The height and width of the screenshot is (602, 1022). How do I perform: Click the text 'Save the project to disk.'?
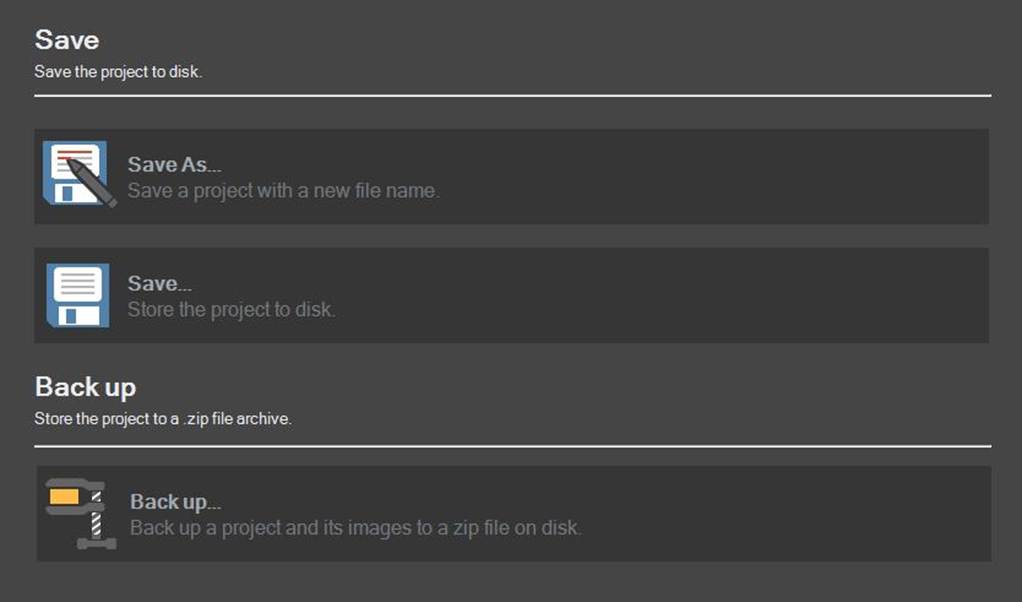[118, 71]
